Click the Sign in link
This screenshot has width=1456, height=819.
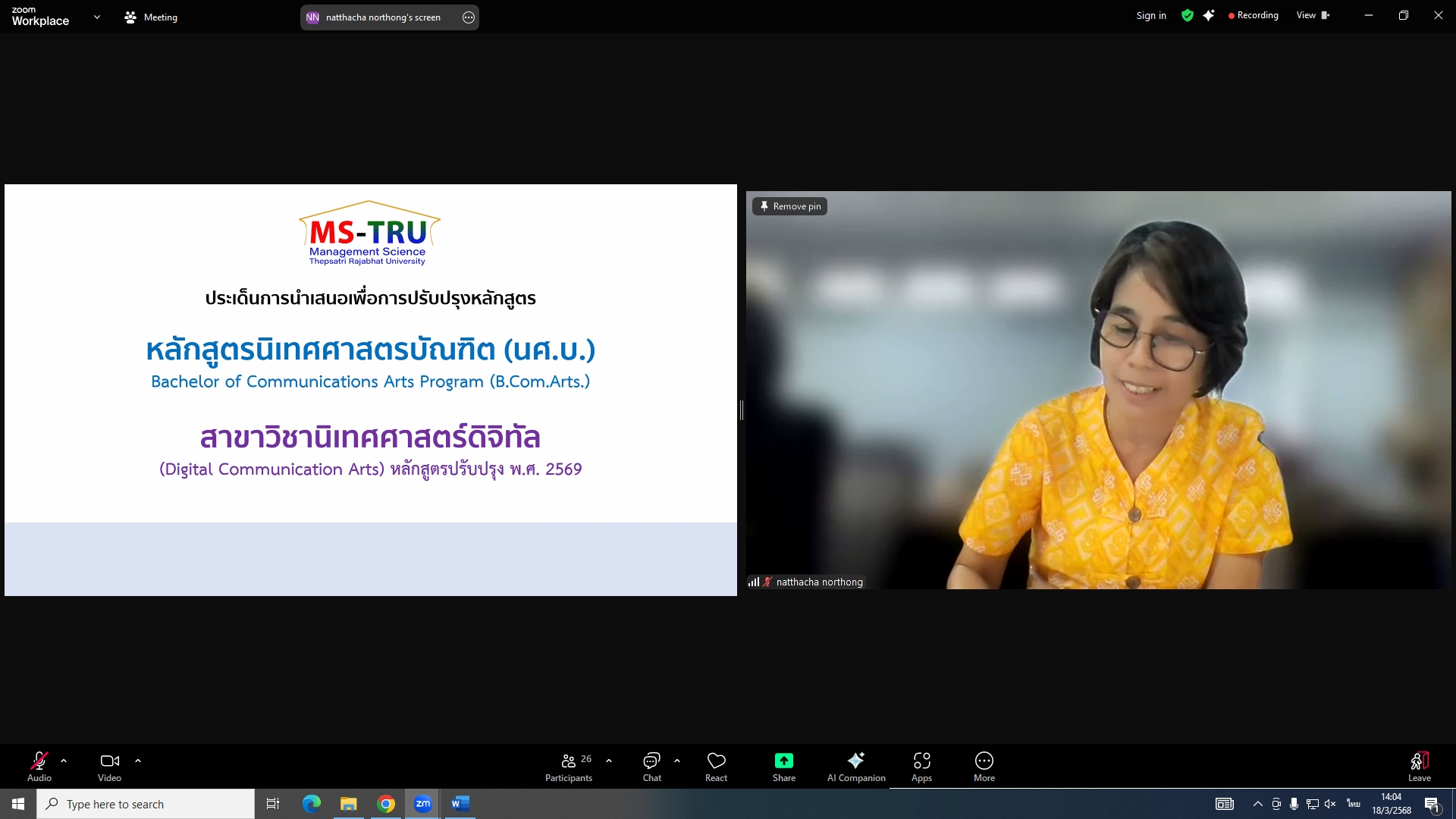click(1150, 15)
